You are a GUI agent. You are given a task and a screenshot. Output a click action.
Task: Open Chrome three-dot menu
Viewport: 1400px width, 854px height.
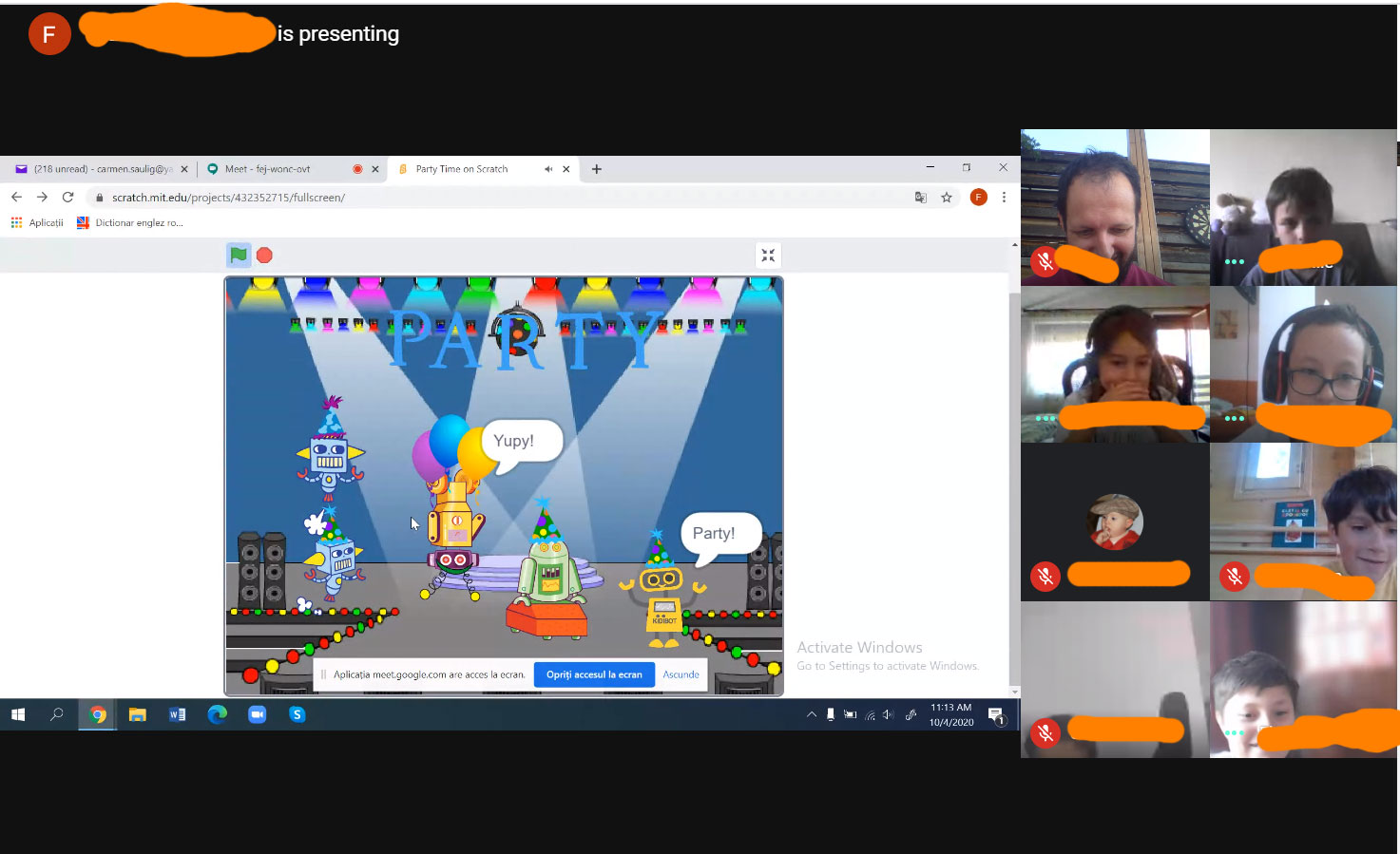pos(1004,198)
